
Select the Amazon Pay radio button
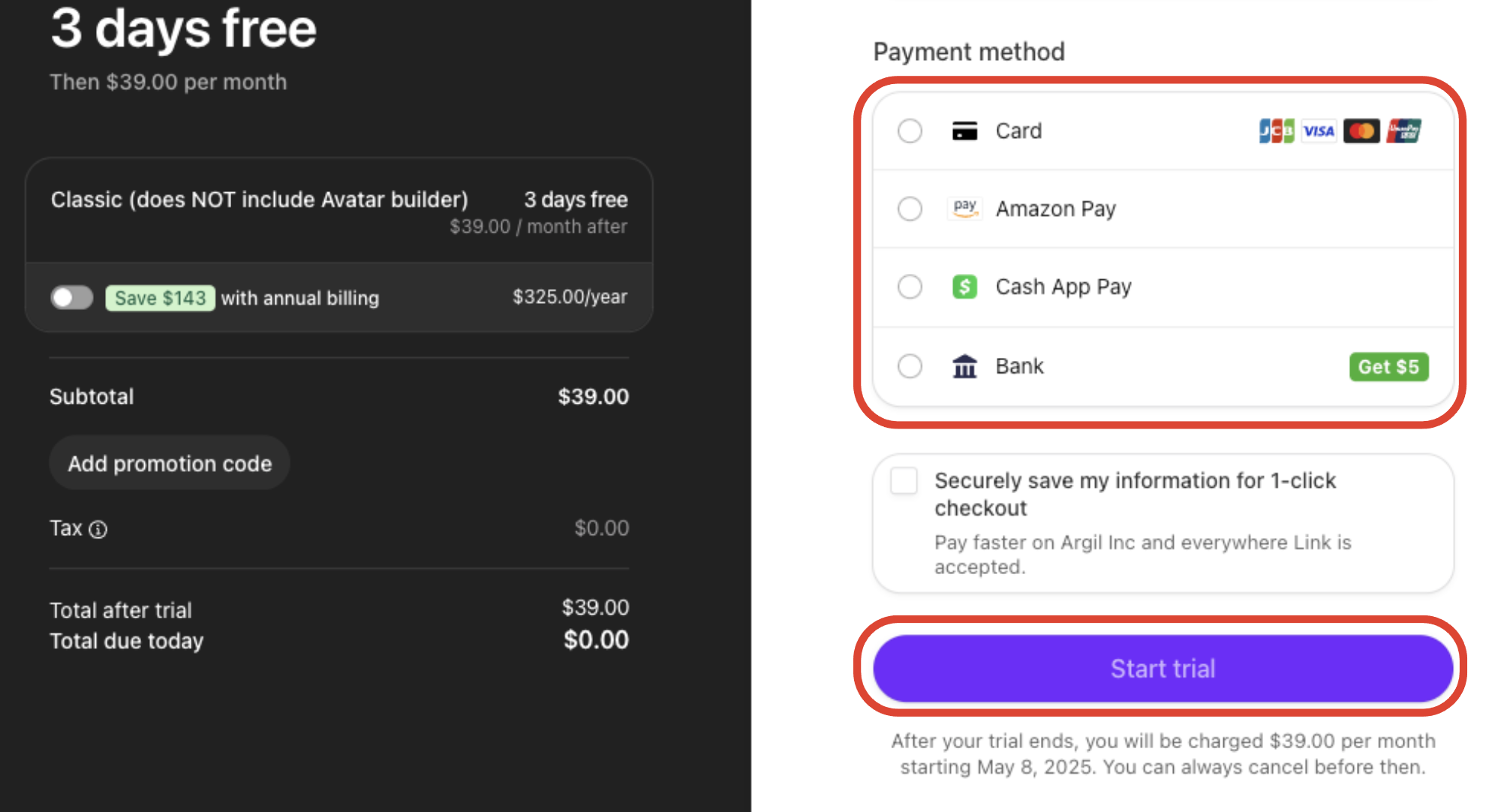[910, 209]
